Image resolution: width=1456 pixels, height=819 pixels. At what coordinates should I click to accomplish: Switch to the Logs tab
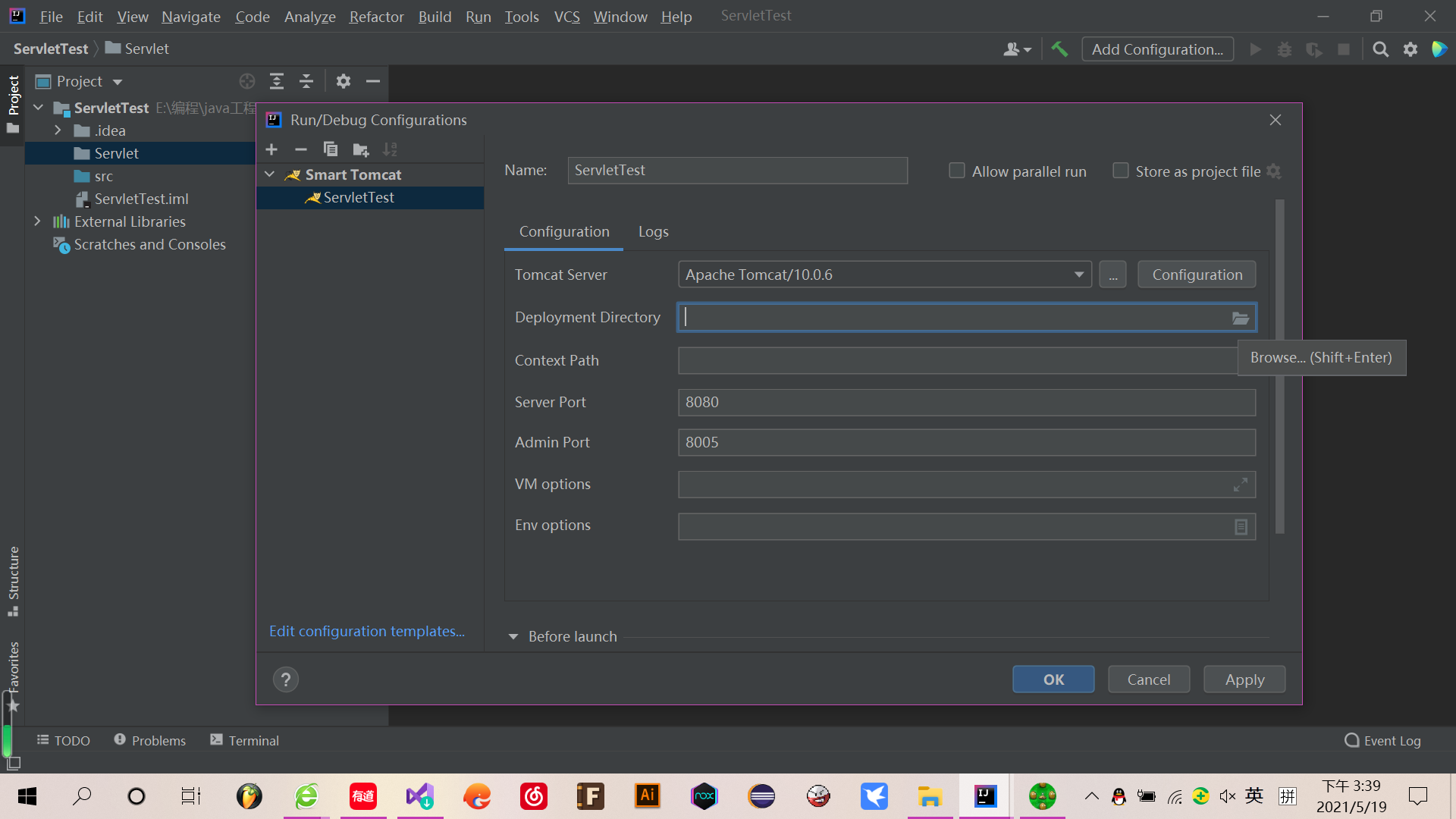click(x=653, y=231)
